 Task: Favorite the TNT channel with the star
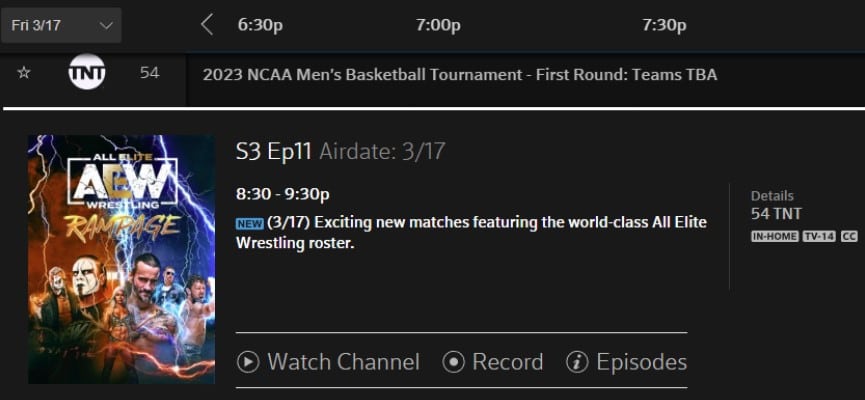coord(24,73)
